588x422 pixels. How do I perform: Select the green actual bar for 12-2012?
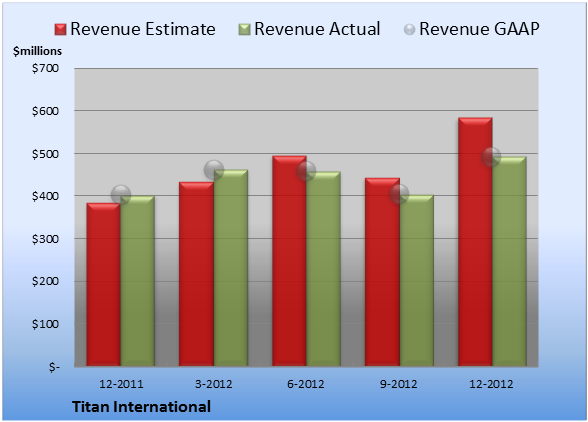(x=509, y=261)
